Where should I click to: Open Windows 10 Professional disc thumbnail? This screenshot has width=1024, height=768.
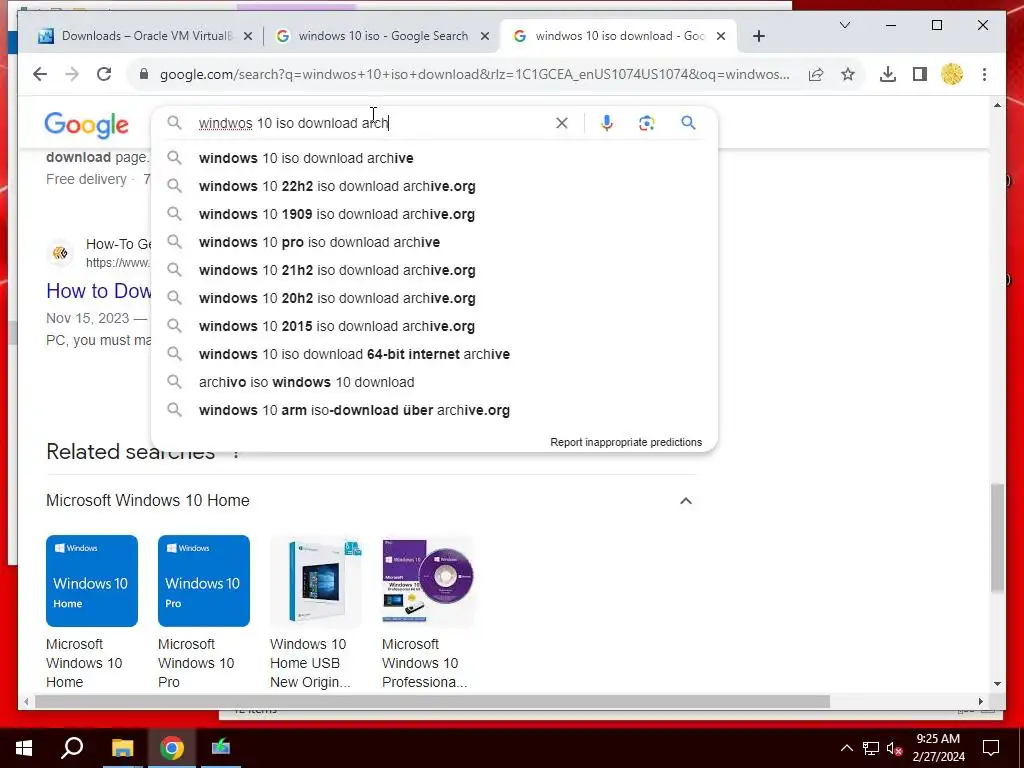428,581
